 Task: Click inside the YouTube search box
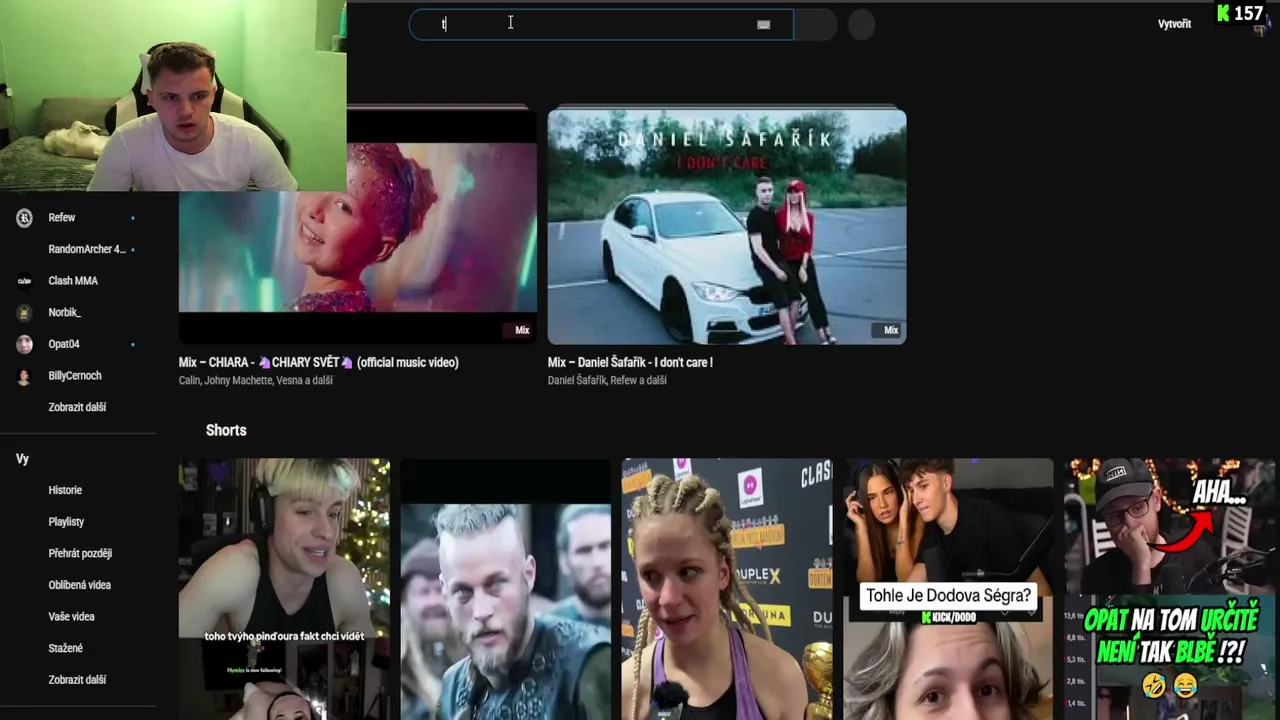[600, 24]
